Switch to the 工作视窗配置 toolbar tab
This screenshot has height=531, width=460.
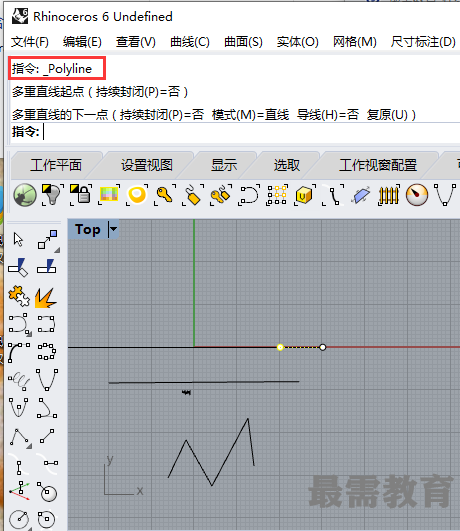378,165
